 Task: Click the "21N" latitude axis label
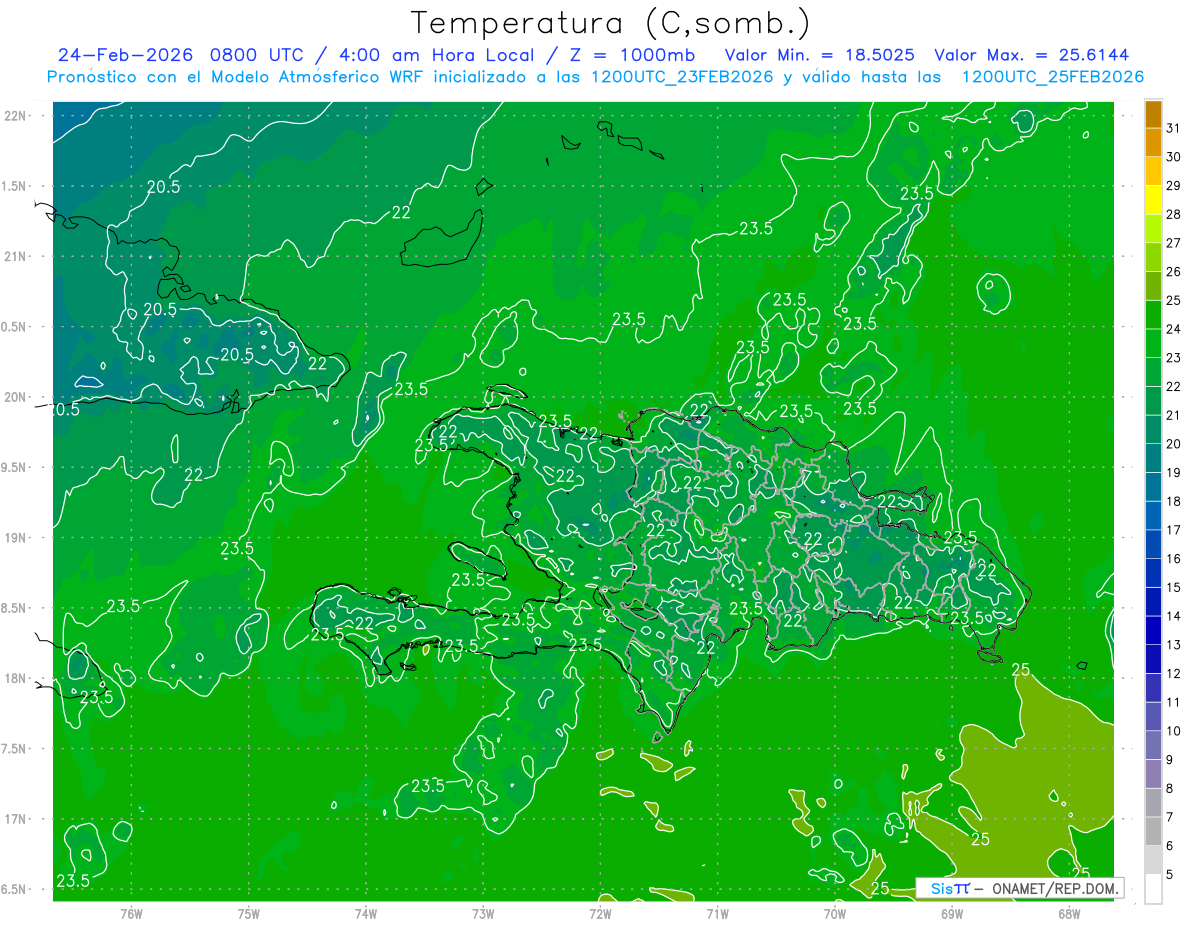[15, 256]
